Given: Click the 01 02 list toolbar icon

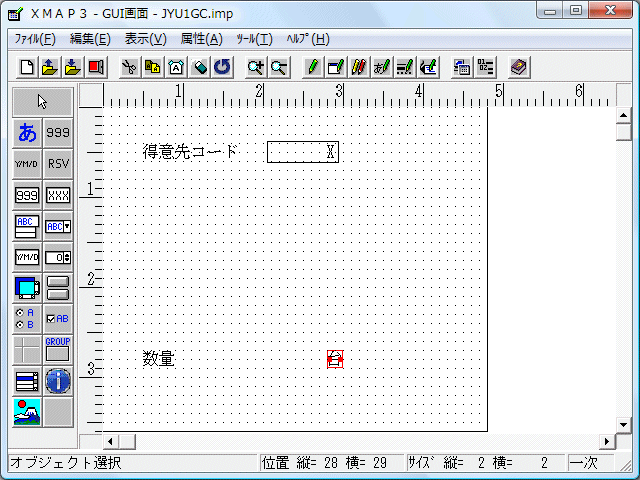Looking at the screenshot, I should point(485,67).
